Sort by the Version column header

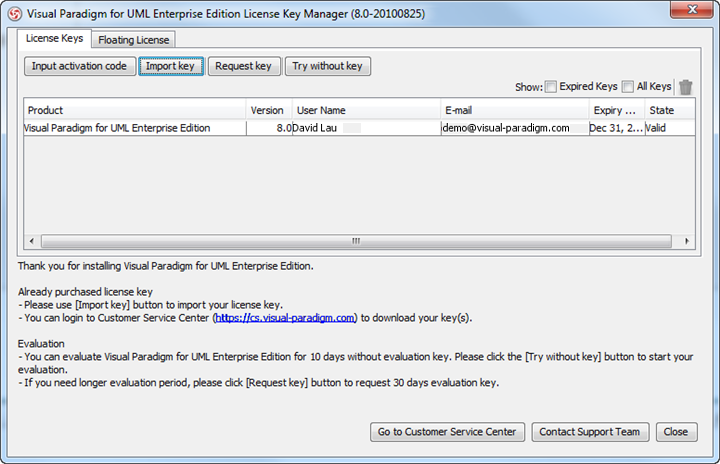pos(269,110)
